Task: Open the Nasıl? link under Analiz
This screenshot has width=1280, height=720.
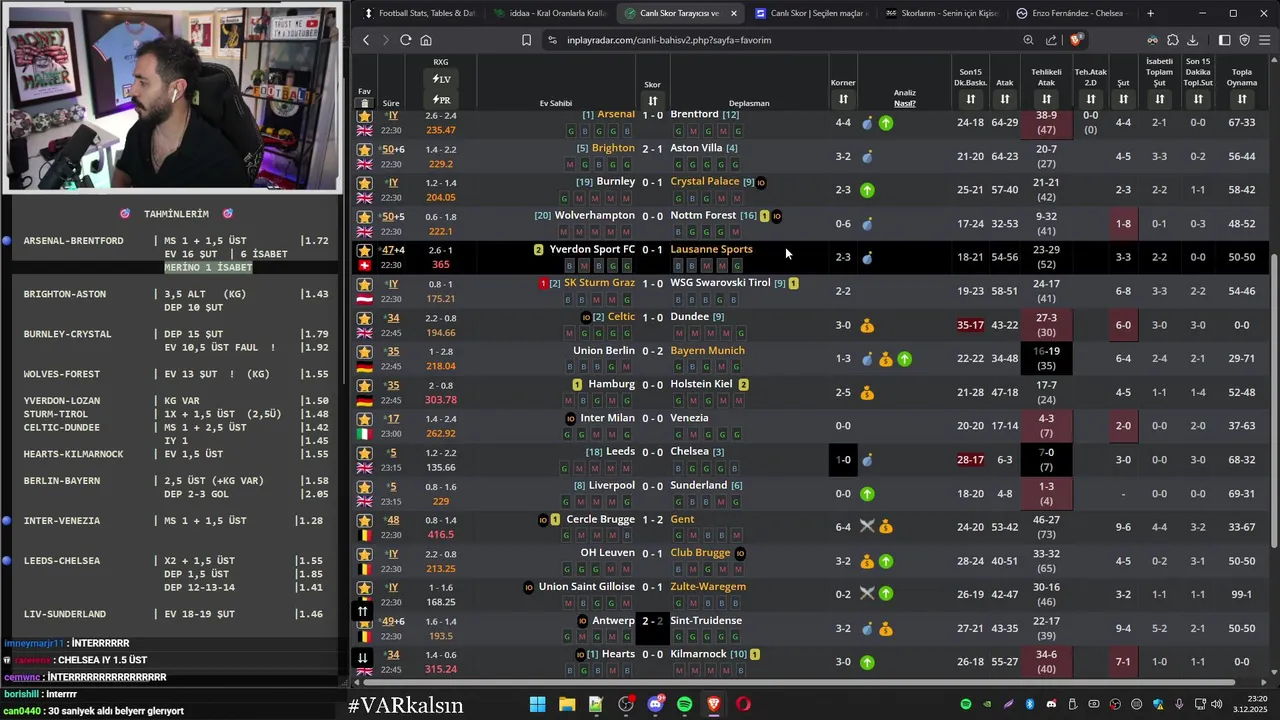Action: [904, 103]
